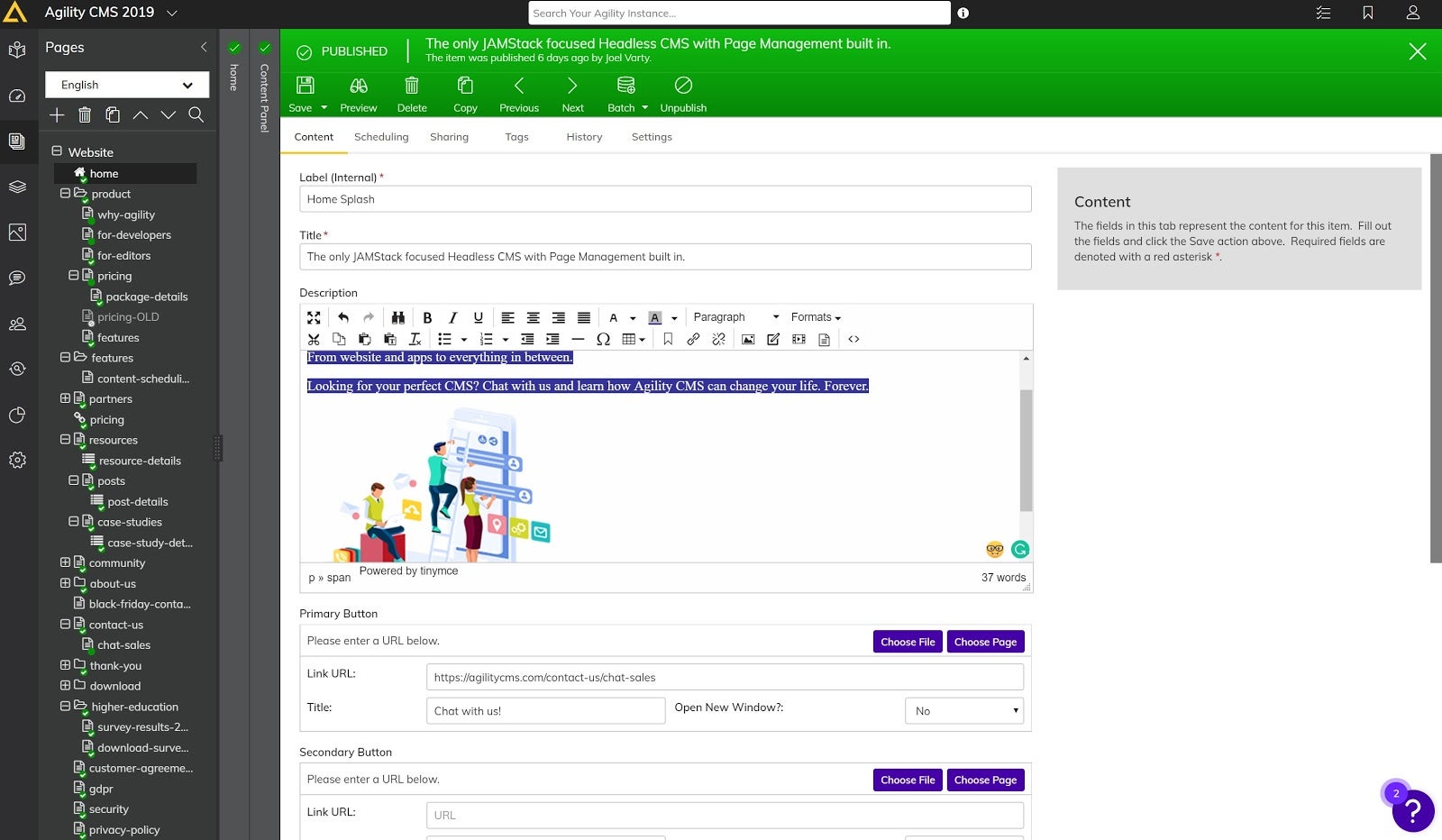This screenshot has width=1442, height=840.
Task: Open the English language dropdown
Action: pyautogui.click(x=127, y=85)
